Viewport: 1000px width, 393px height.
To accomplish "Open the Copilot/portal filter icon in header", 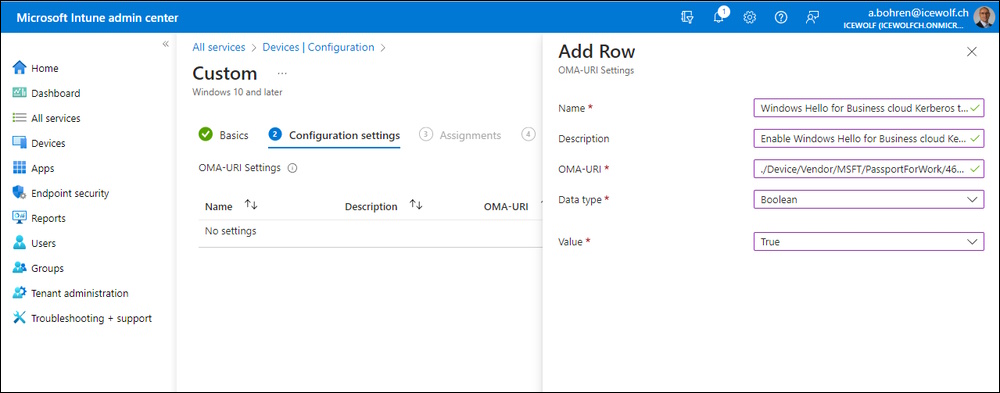I will [687, 17].
